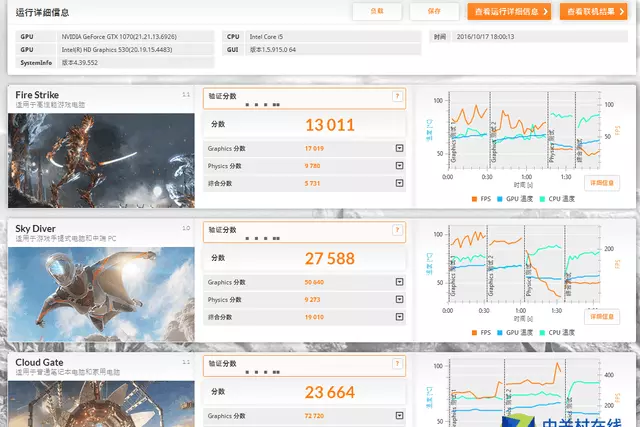Select the Sky Diver artwork thumbnail
The image size is (640, 427).
(x=101, y=294)
